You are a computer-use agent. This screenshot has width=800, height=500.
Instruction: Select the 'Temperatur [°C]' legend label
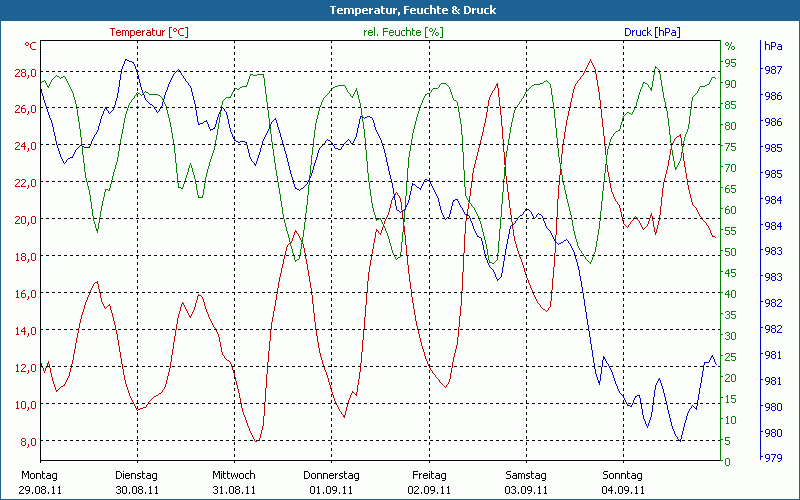(149, 32)
